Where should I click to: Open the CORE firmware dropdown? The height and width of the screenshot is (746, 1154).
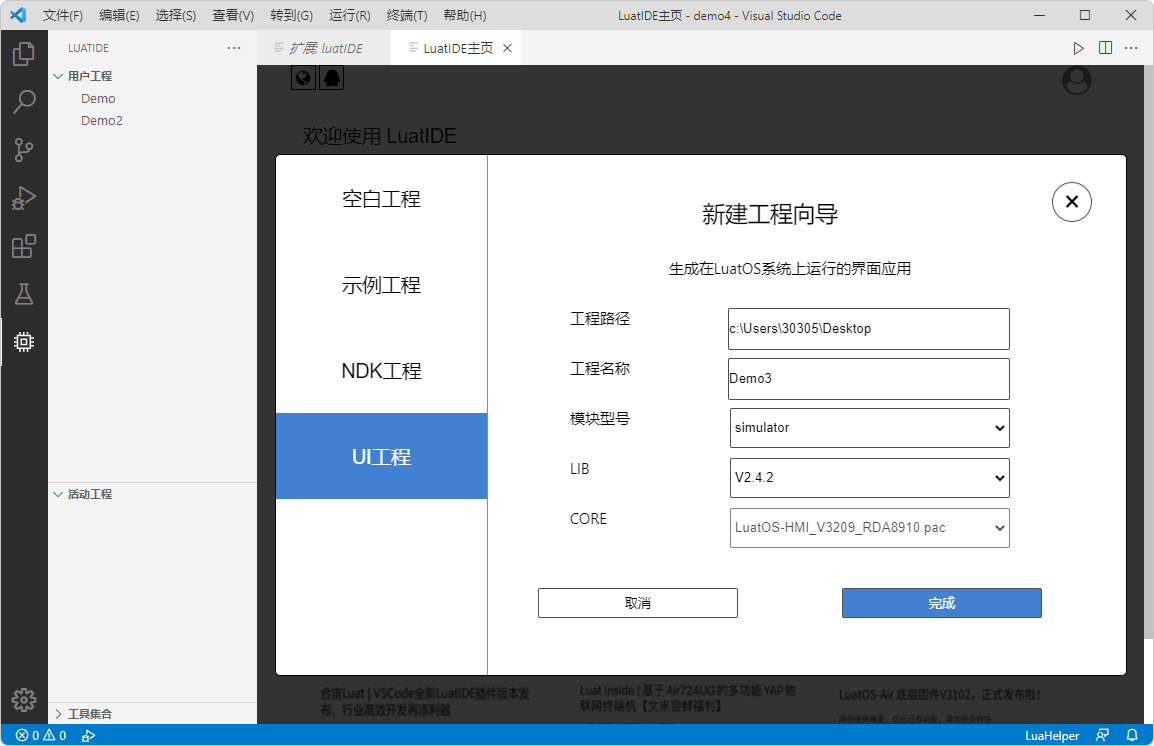point(869,527)
